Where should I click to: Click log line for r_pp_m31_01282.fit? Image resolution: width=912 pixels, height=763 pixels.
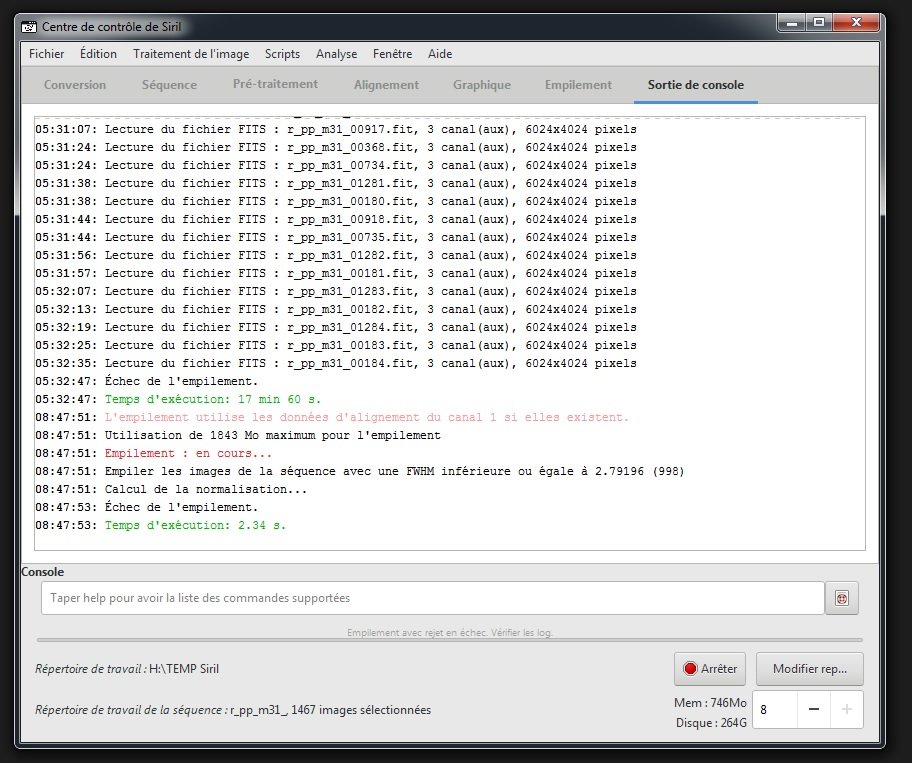click(x=336, y=255)
